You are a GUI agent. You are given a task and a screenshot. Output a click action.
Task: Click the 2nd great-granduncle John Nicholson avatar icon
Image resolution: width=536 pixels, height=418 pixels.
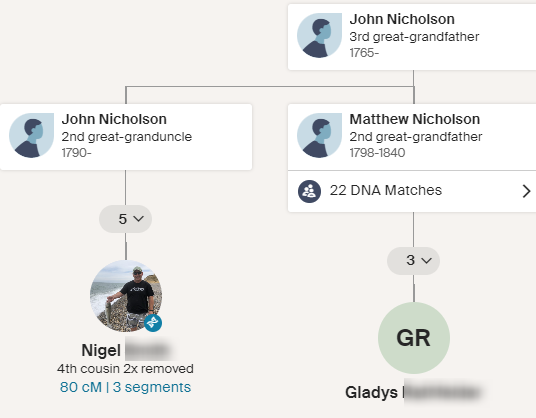31,135
